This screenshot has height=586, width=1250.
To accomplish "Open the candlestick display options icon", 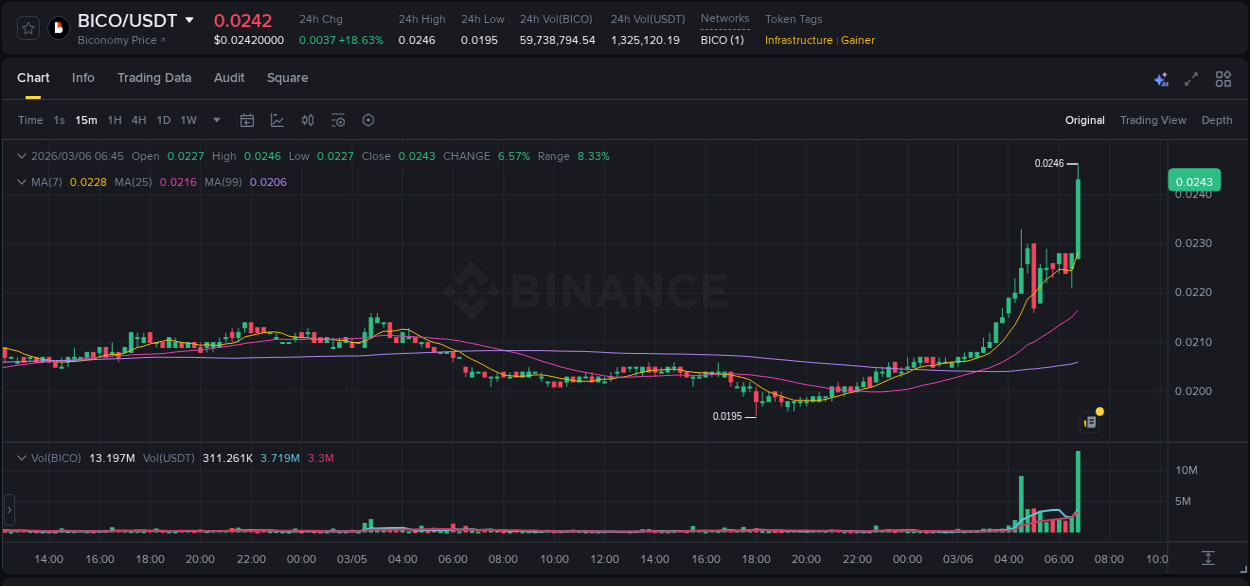I will (x=307, y=120).
